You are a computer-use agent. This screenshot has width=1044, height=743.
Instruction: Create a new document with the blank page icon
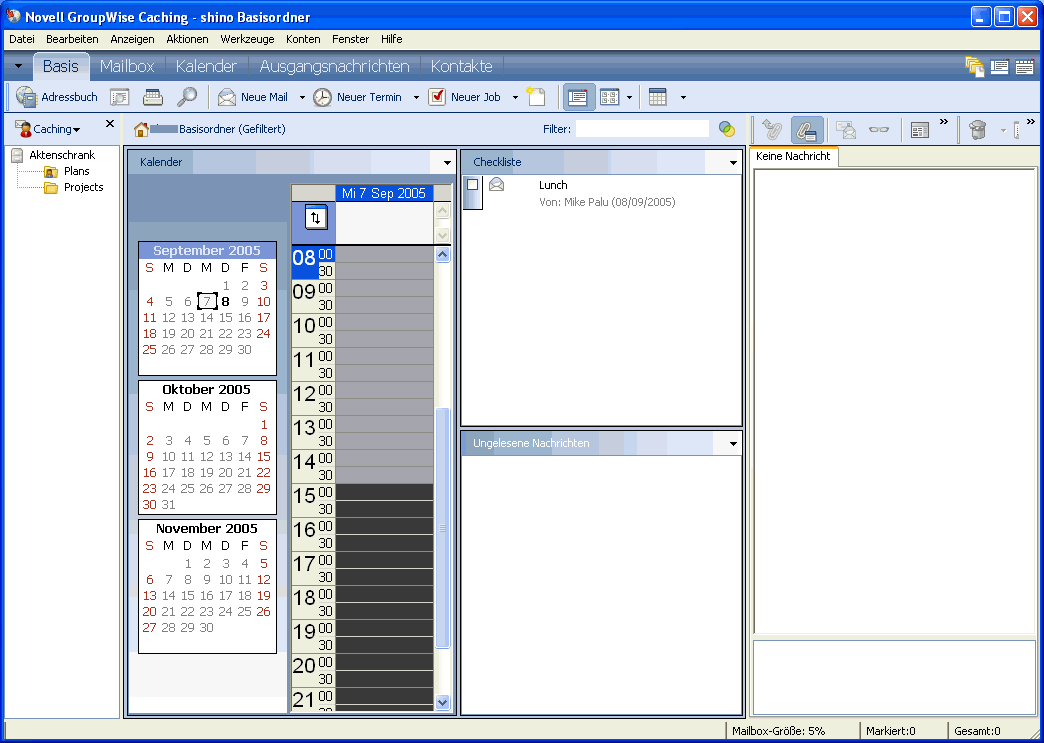536,96
